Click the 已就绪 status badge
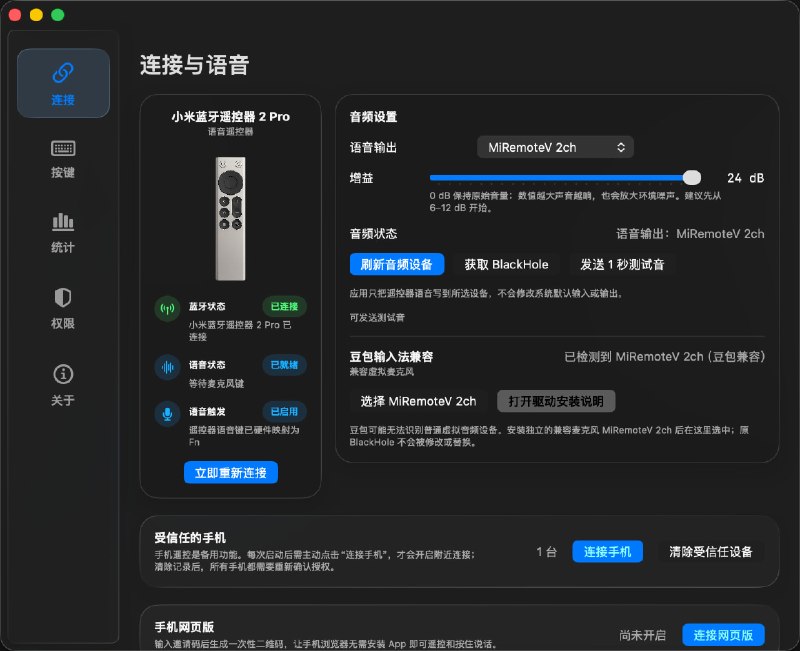Viewport: 800px width, 651px height. (284, 365)
